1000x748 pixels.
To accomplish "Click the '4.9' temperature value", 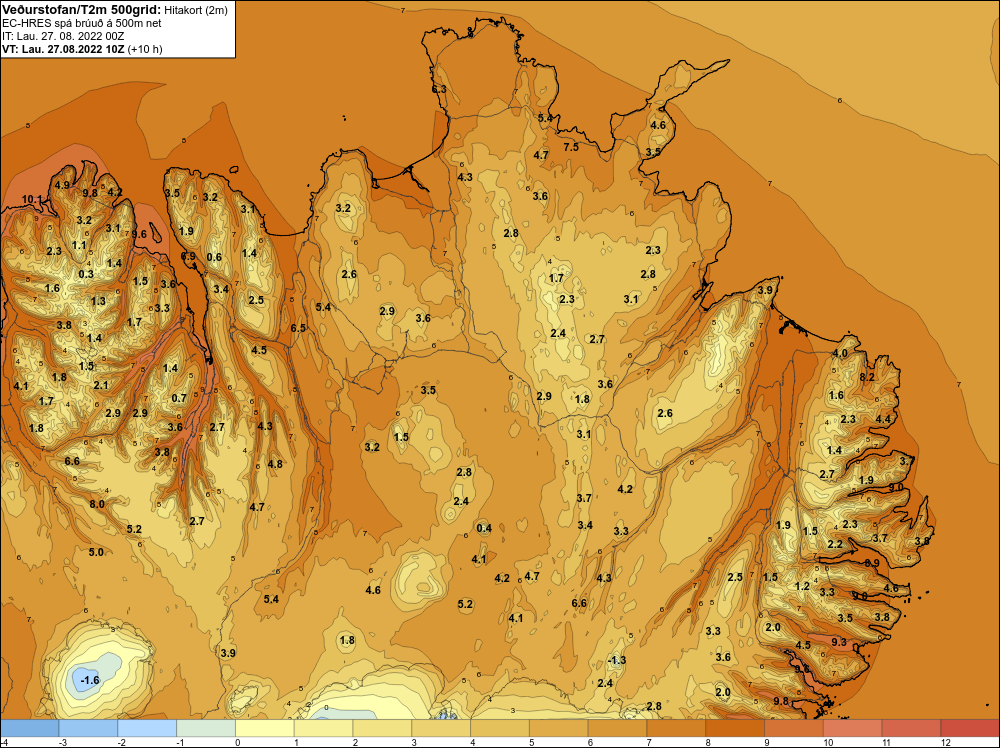I will pos(62,185).
